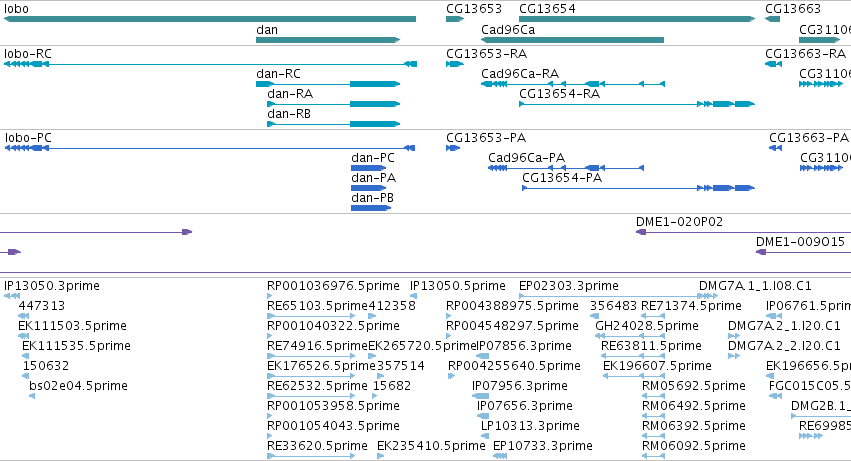Screen dimensions: 851x461
Task: Select the EK196607.5prime EST label
Action: (657, 366)
